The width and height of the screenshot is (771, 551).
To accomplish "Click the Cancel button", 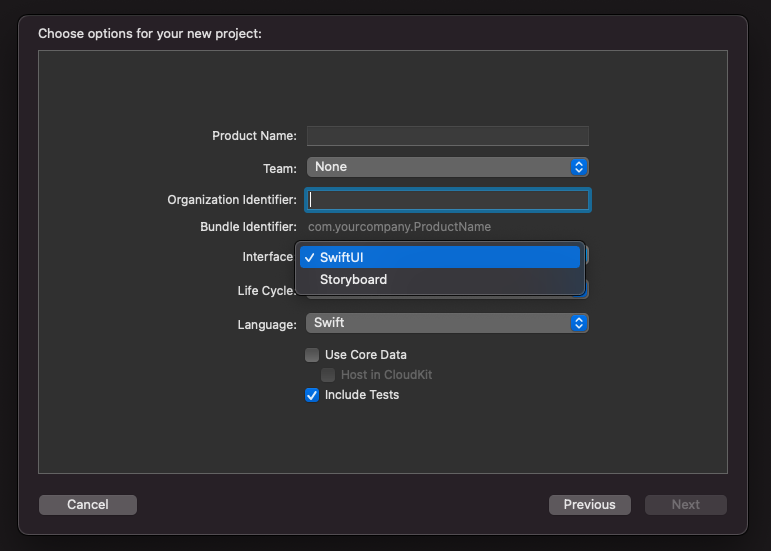I will pos(88,505).
